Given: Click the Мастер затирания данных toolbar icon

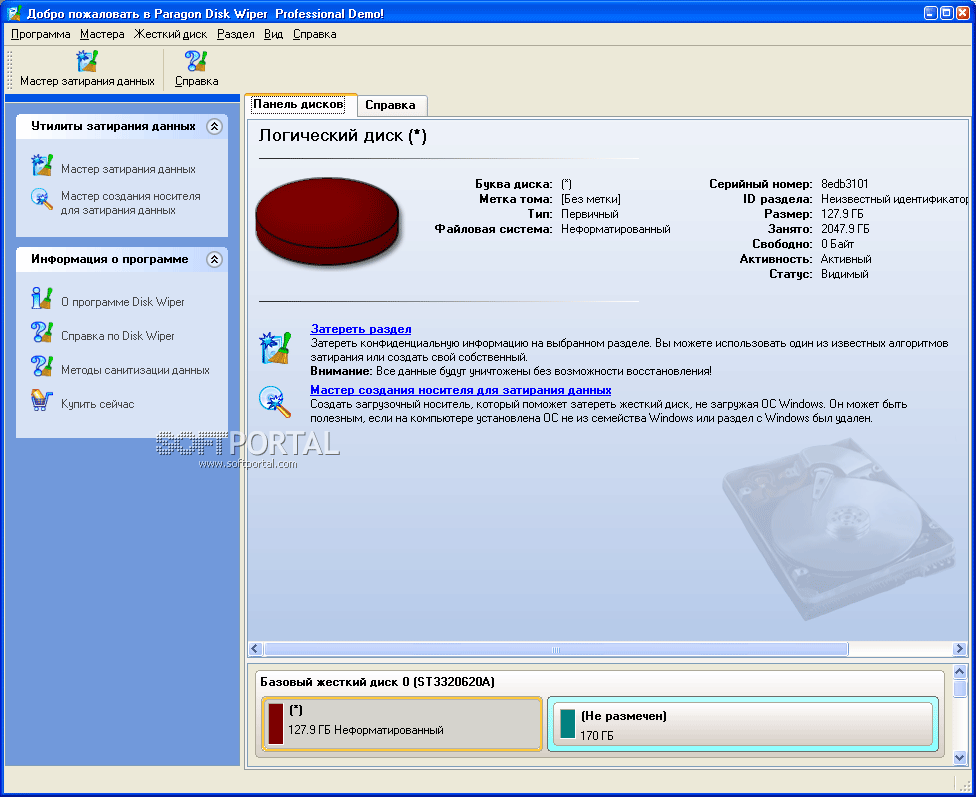Looking at the screenshot, I should [87, 61].
